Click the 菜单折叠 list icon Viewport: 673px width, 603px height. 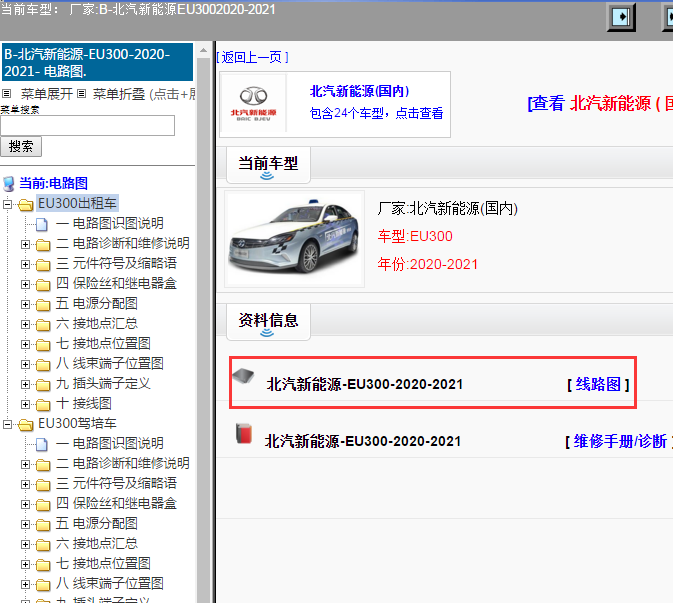click(x=82, y=93)
